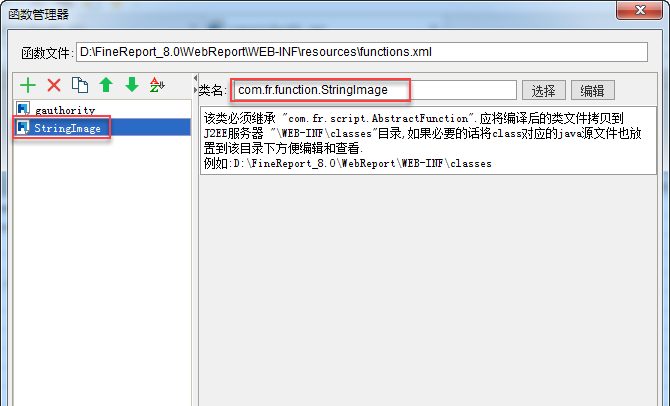The image size is (670, 406).
Task: Click the 函数文件 path field
Action: [x=362, y=52]
